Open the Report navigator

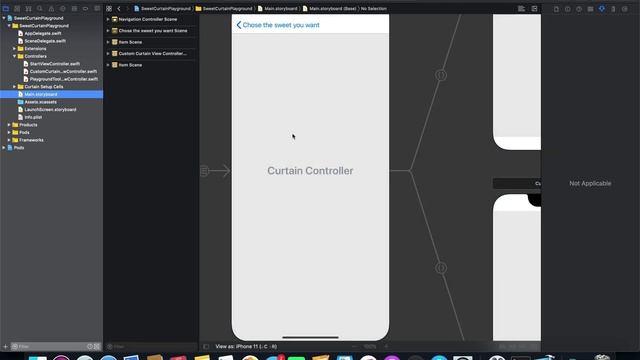point(97,9)
